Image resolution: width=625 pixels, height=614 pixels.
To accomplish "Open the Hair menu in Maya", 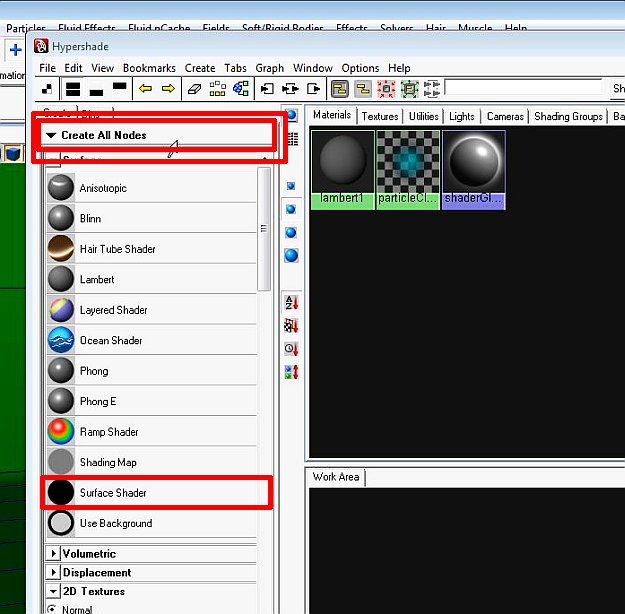I will point(436,28).
